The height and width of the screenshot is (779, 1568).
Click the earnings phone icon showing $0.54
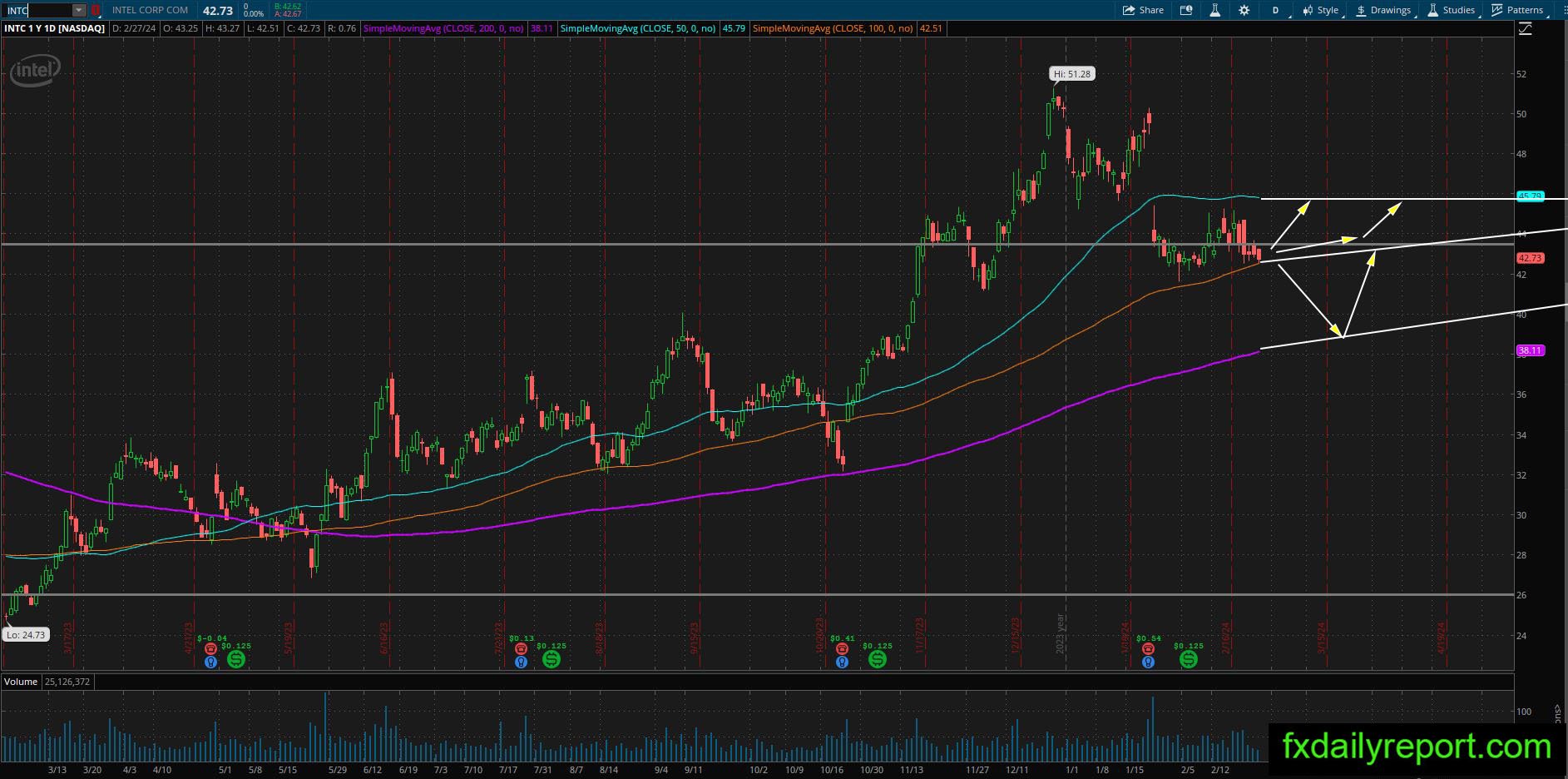1148,648
